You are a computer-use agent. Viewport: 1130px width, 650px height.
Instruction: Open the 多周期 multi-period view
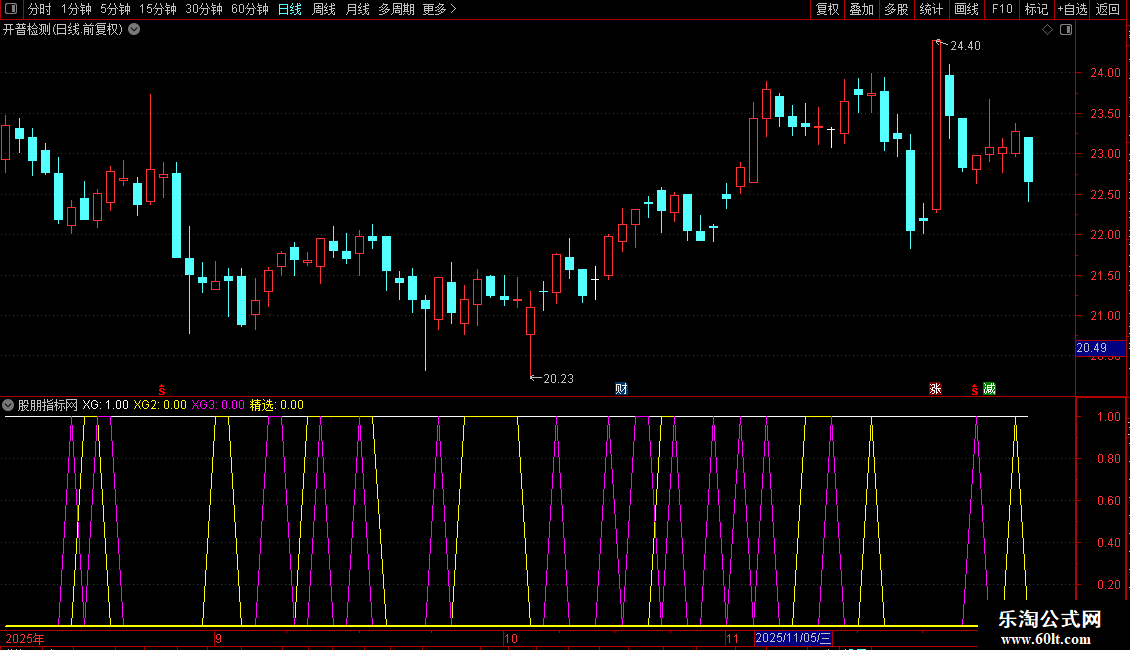[396, 9]
